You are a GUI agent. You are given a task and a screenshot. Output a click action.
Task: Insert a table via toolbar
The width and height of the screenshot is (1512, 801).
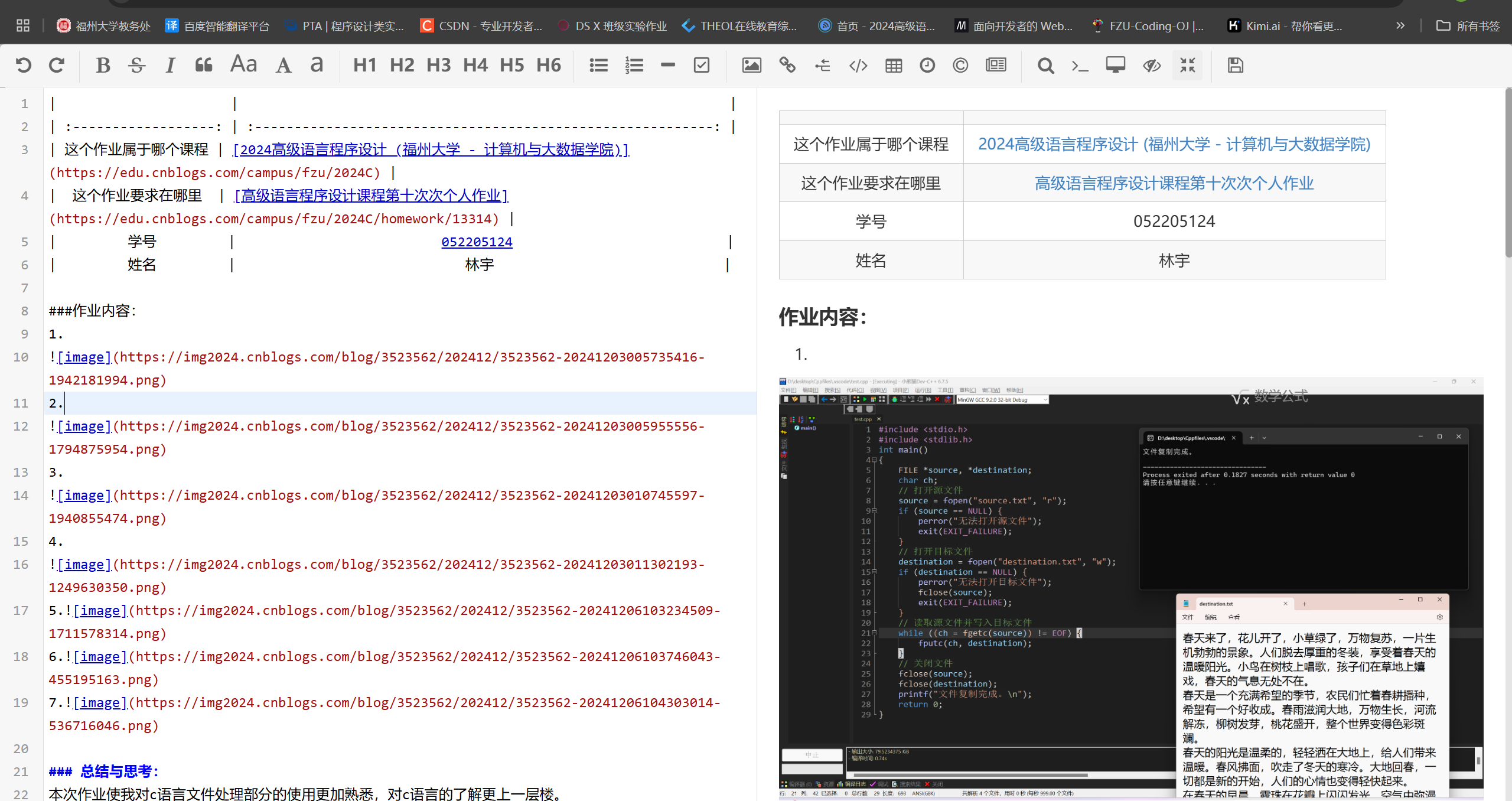893,65
